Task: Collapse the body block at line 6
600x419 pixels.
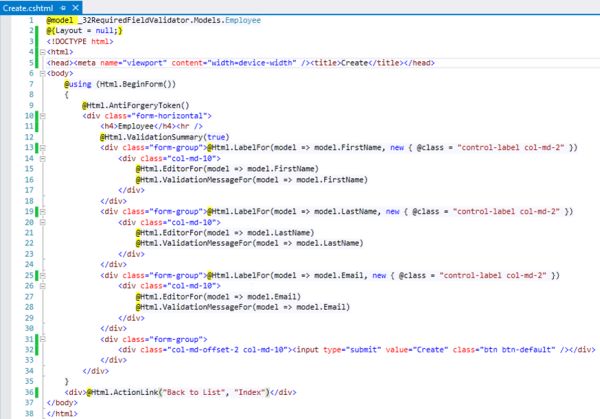Action: click(x=42, y=73)
